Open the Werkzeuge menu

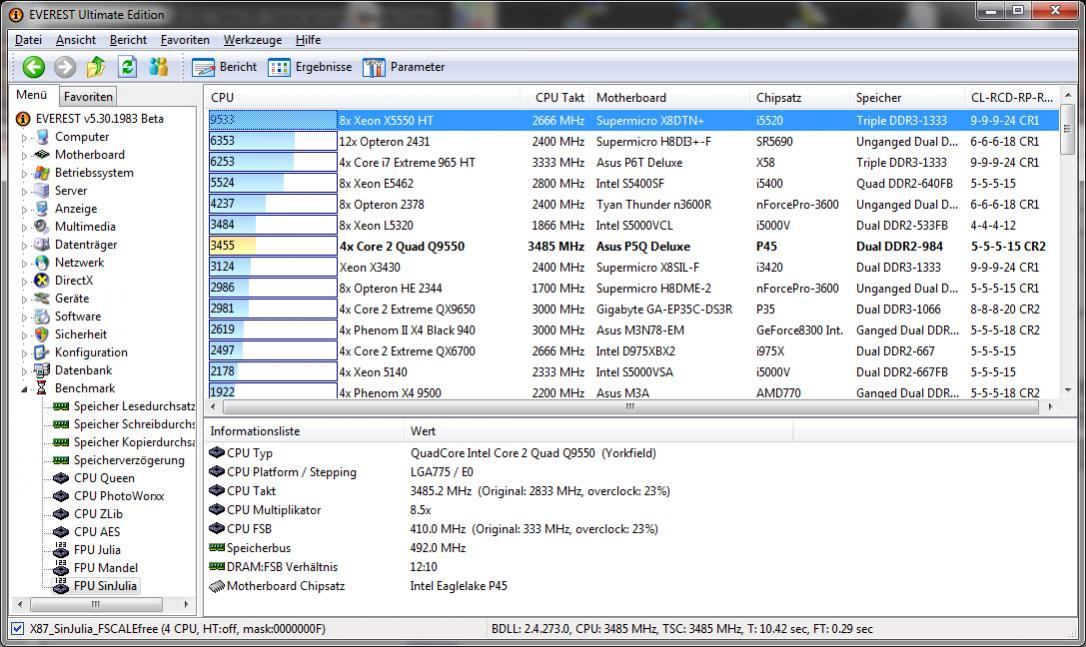click(252, 40)
